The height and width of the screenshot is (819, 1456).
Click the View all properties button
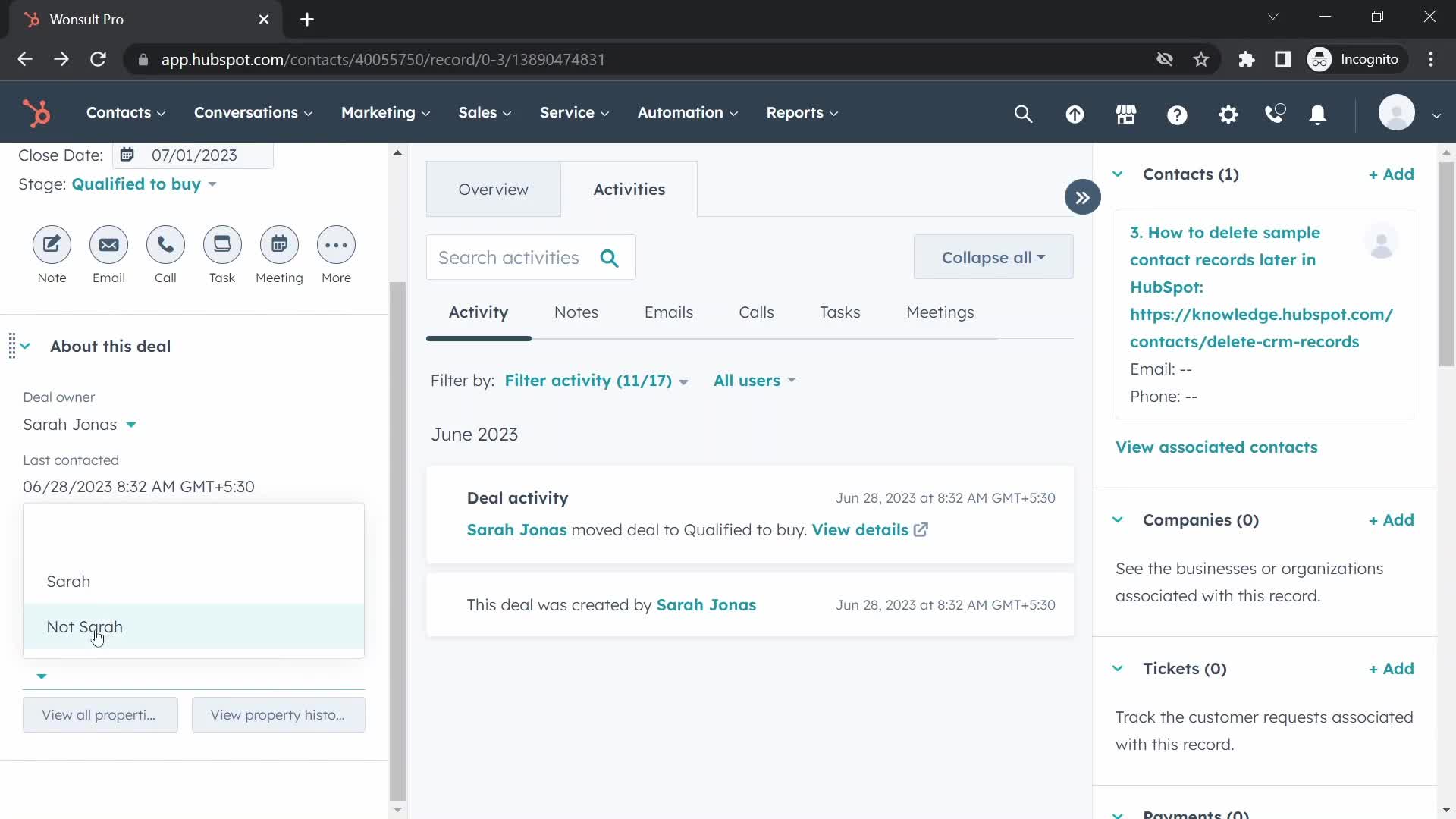100,715
